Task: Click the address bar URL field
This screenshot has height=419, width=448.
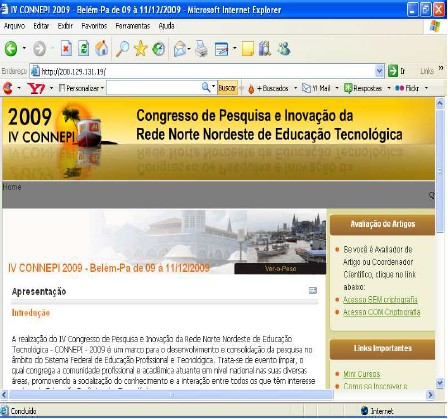Action: (208, 71)
